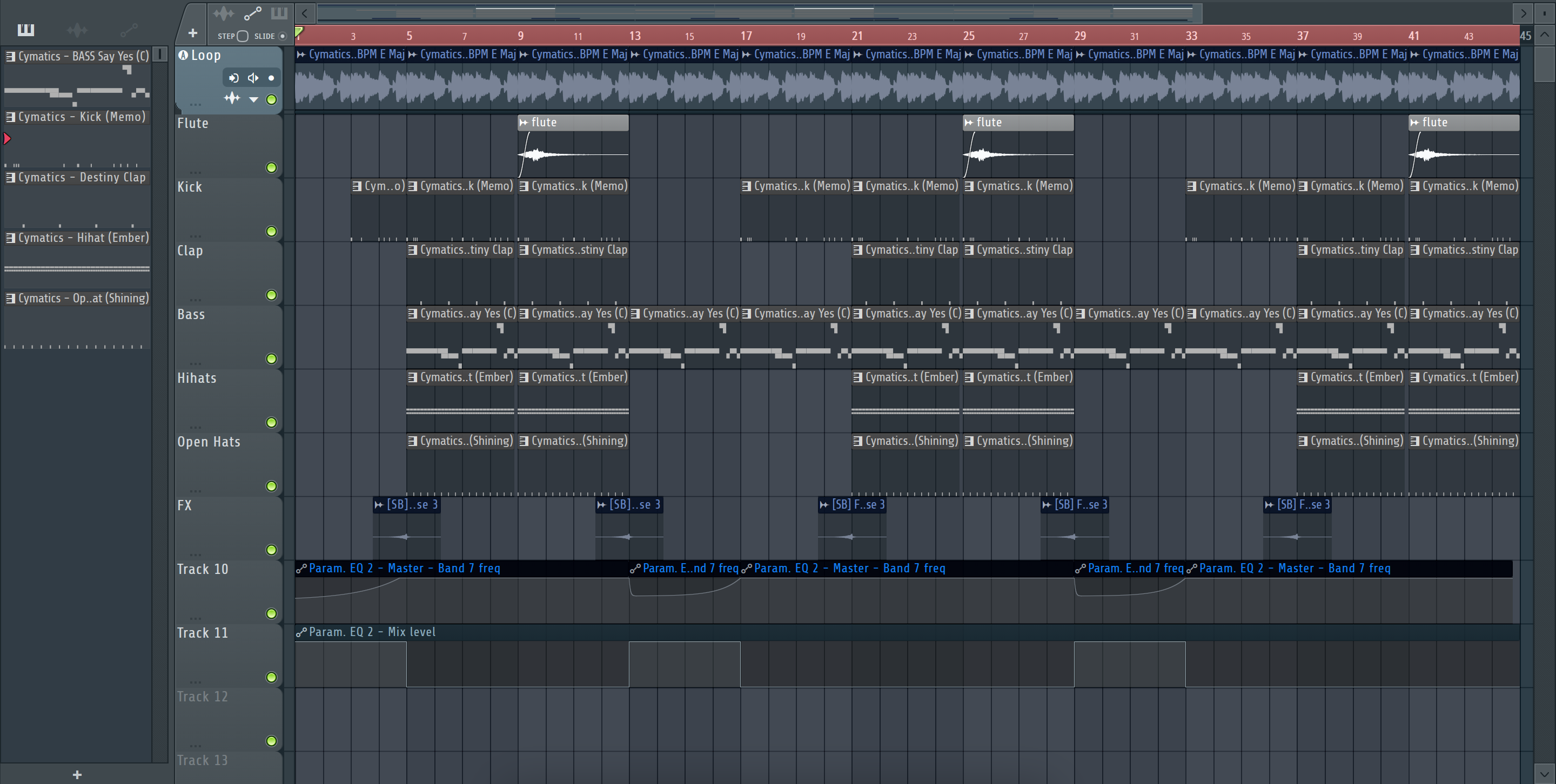Click the vertical scroll up arrow
1556x784 pixels.
click(x=1545, y=35)
